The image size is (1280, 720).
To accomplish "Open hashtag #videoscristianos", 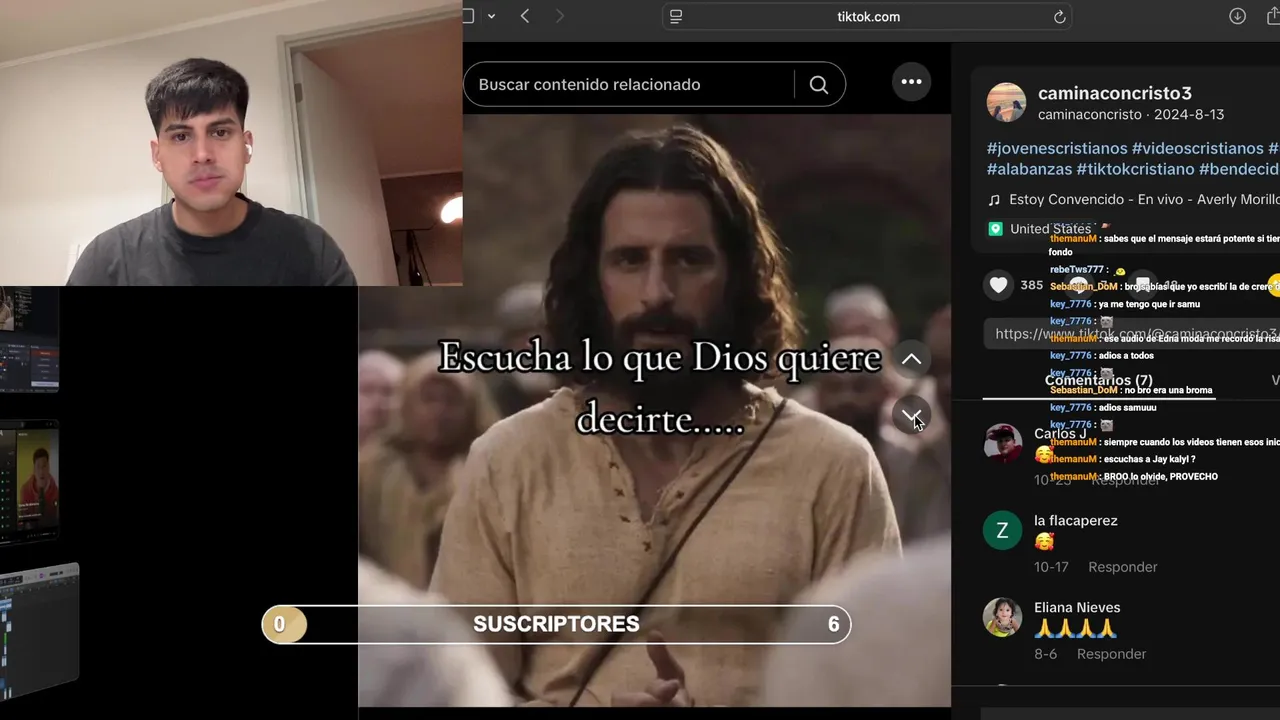I will [1198, 148].
